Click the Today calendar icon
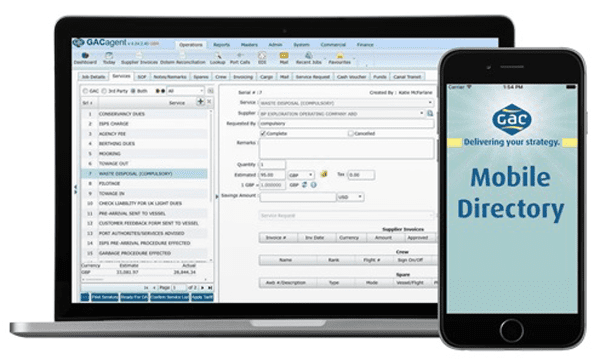600x360 pixels. pyautogui.click(x=109, y=56)
